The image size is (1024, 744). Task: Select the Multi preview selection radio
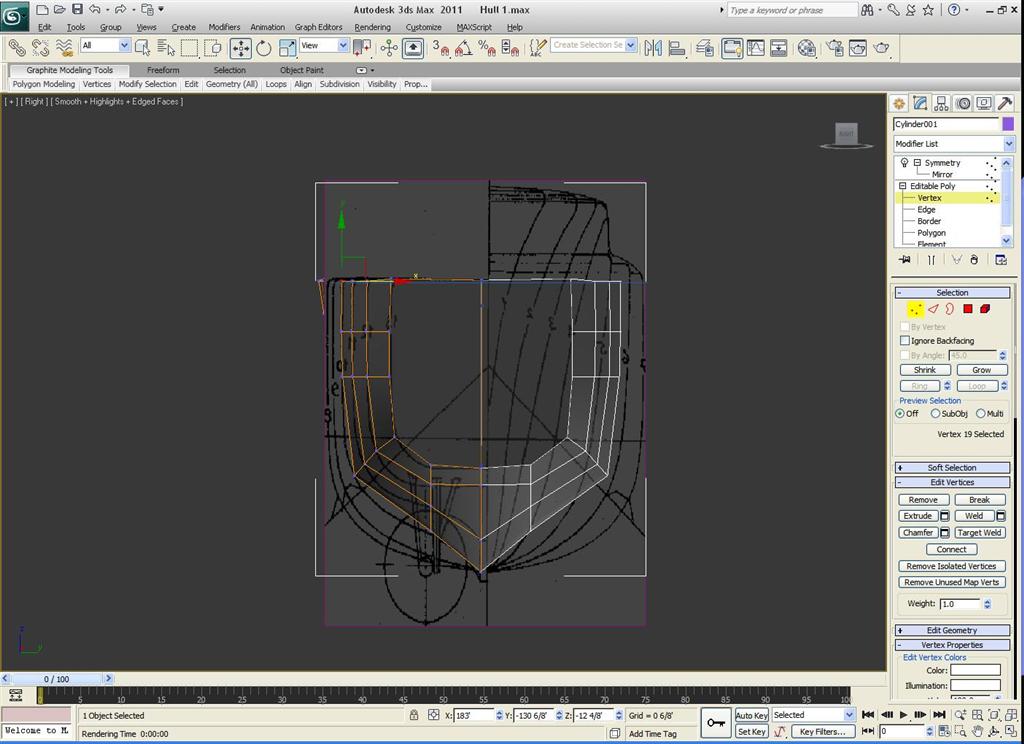[x=980, y=413]
